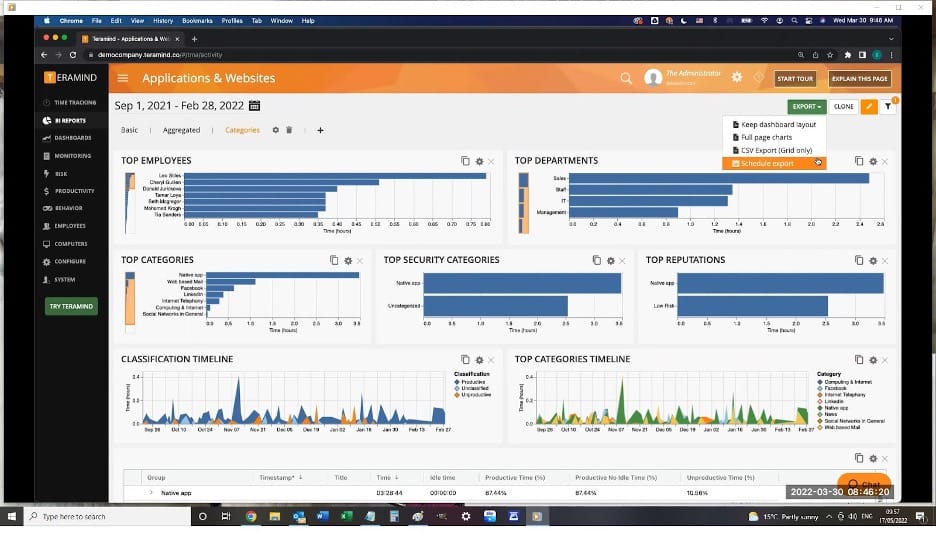Open the Export dropdown button

(806, 106)
